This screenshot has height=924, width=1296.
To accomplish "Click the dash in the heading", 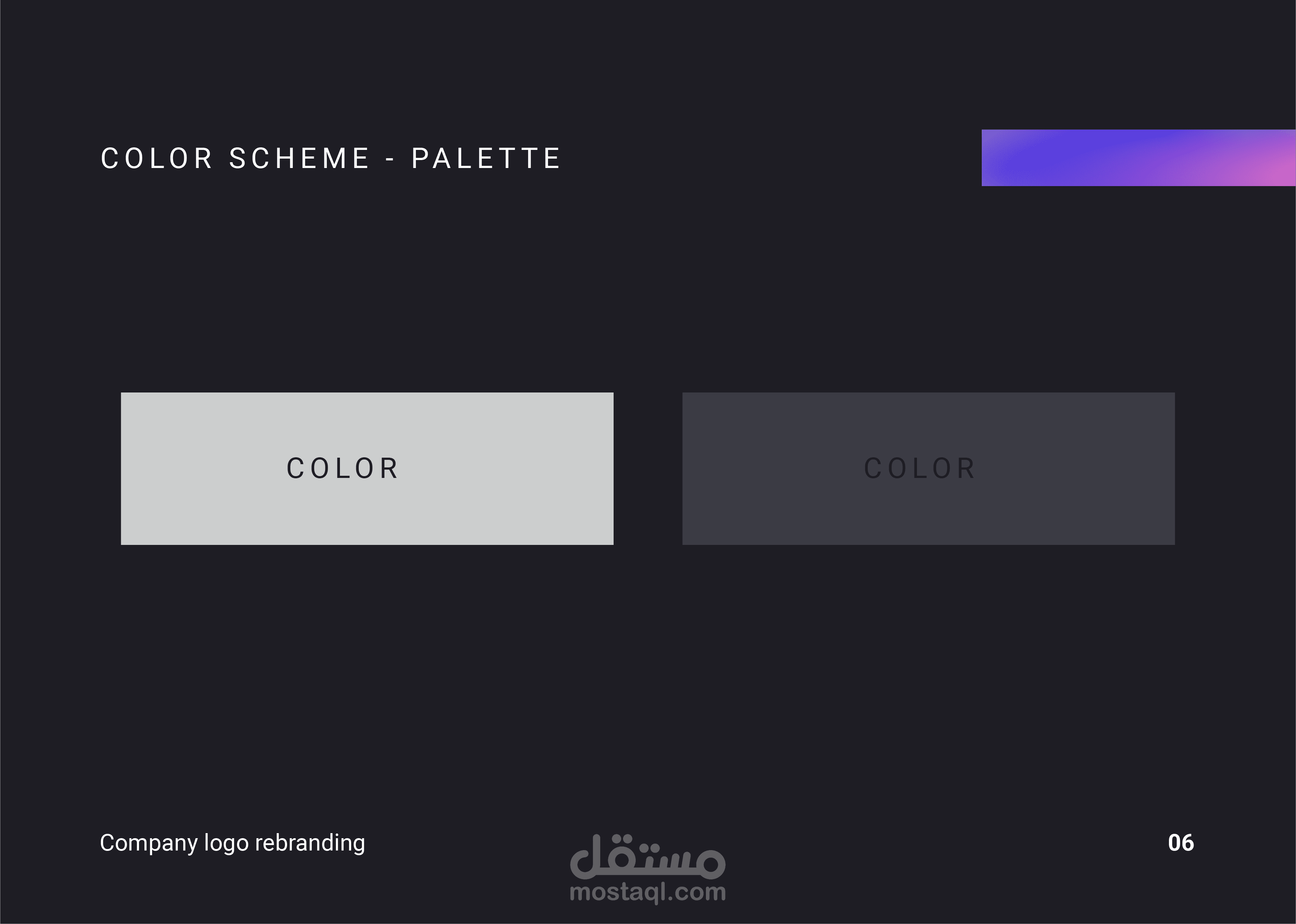I will (390, 159).
